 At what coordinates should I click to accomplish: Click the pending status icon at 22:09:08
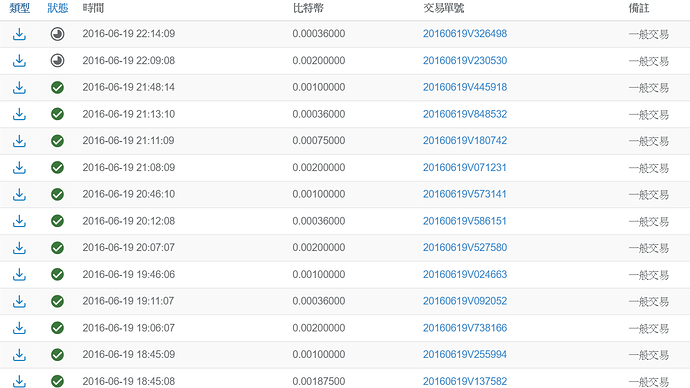(x=57, y=61)
